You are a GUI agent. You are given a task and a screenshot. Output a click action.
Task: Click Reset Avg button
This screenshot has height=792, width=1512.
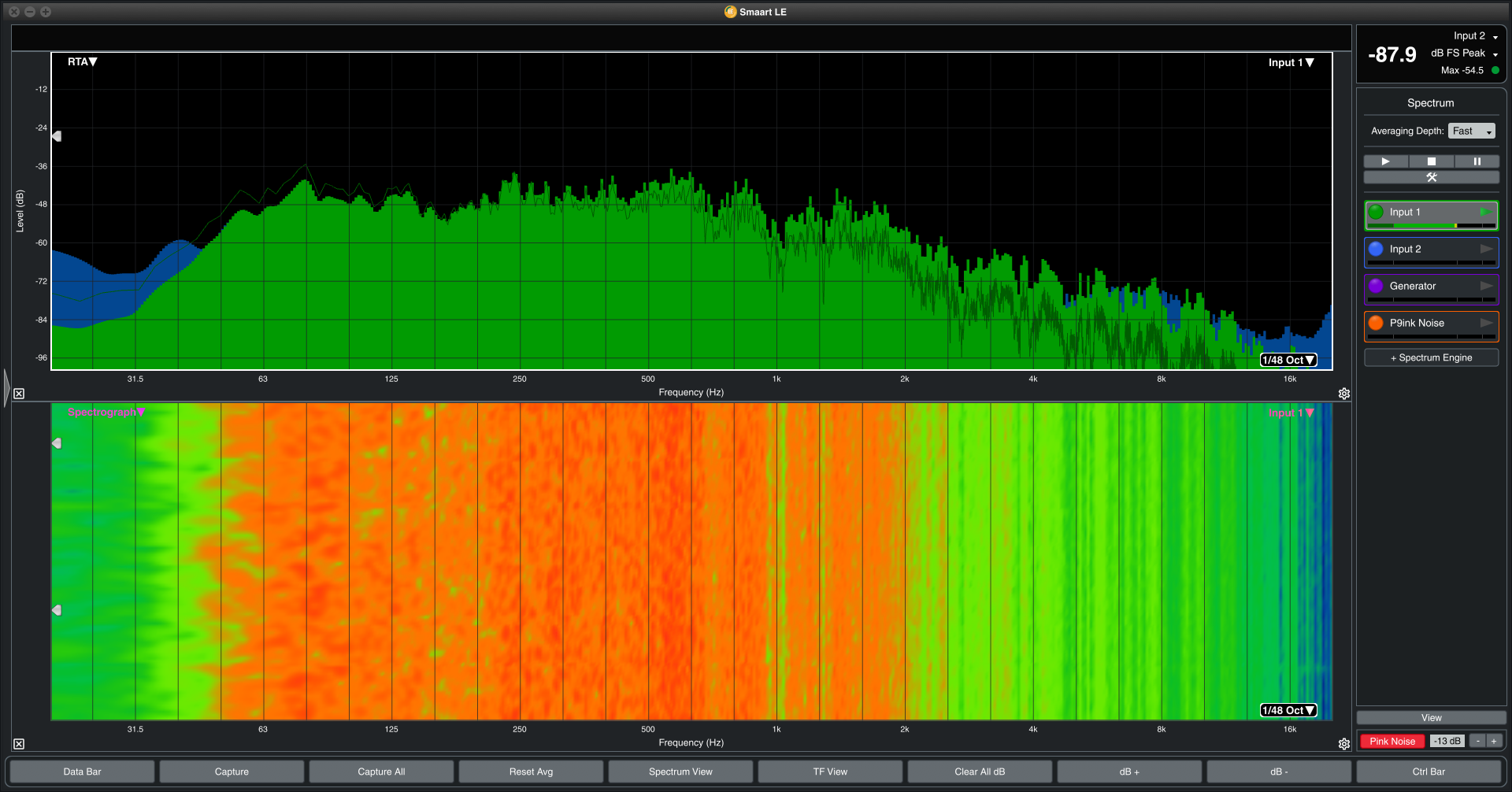(x=531, y=772)
